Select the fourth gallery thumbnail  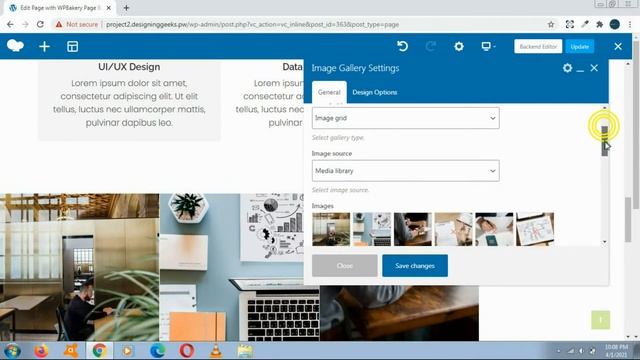(453, 229)
